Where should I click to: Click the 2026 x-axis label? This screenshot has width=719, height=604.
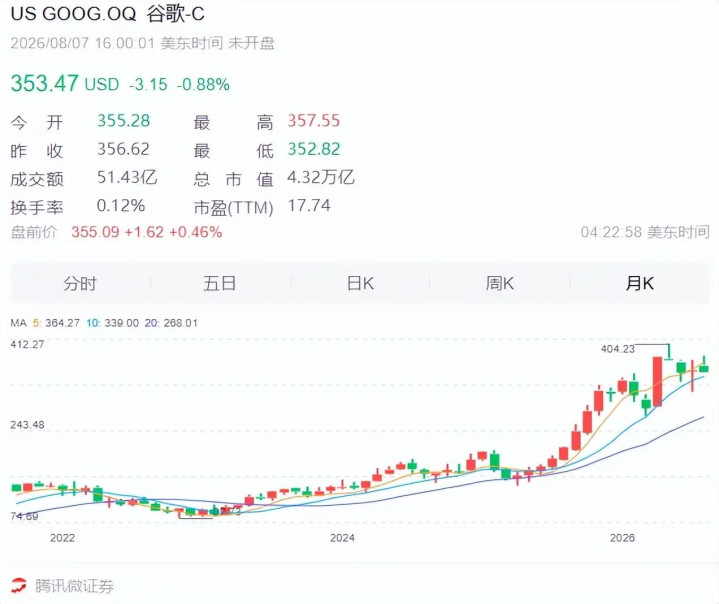[x=622, y=538]
